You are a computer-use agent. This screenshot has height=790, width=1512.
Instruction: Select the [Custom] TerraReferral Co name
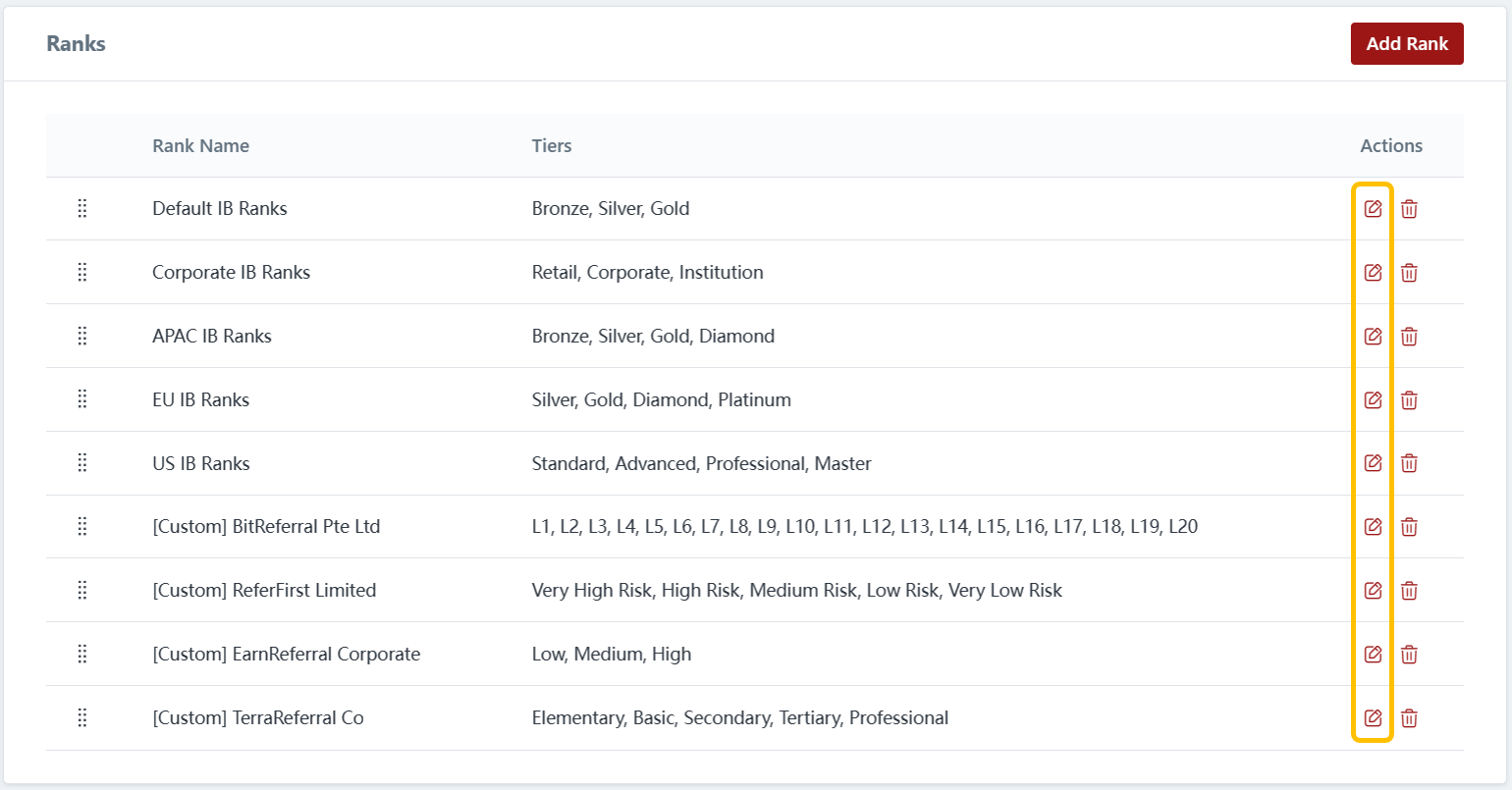click(x=258, y=718)
